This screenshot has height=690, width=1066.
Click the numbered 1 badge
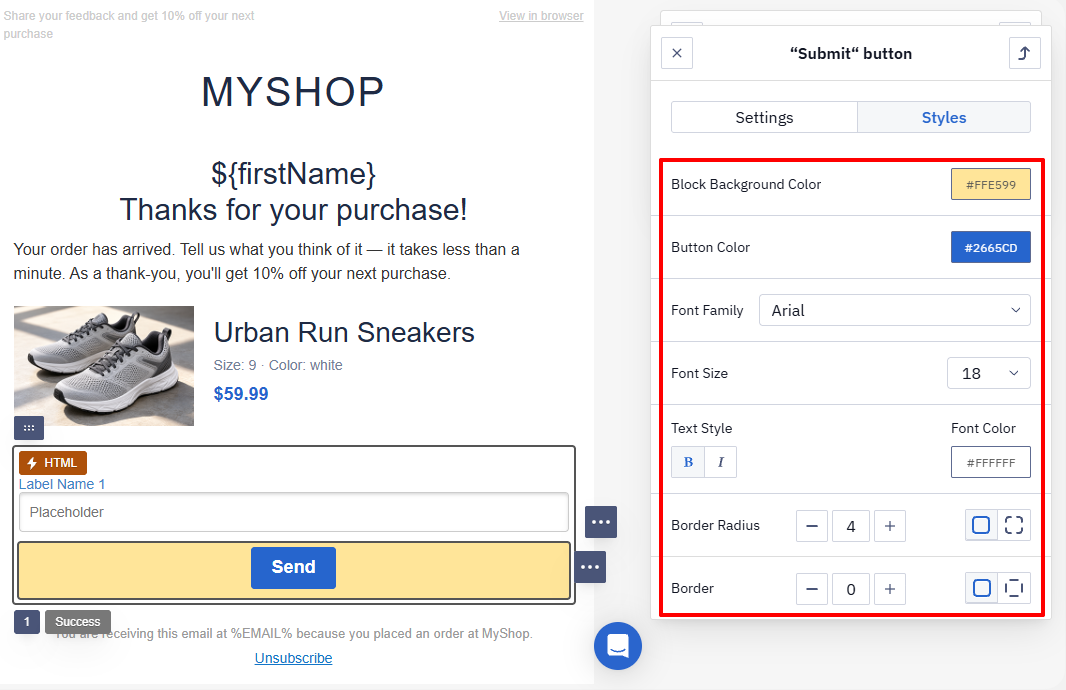27,621
